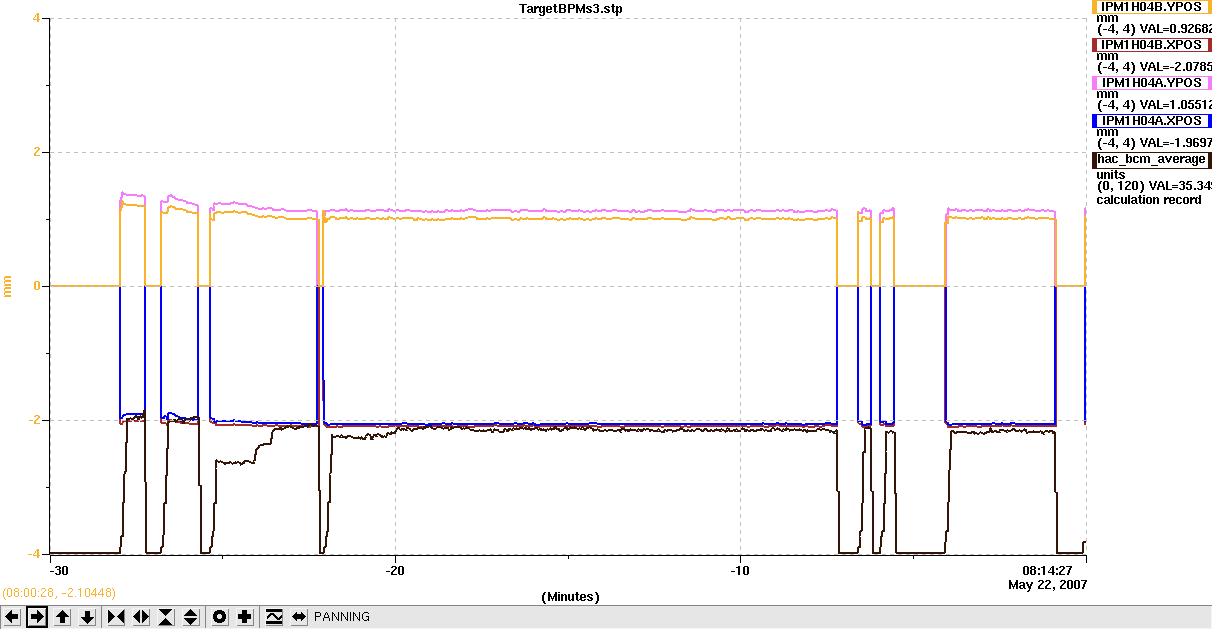Click the rotated mm y-axis label

[8, 286]
